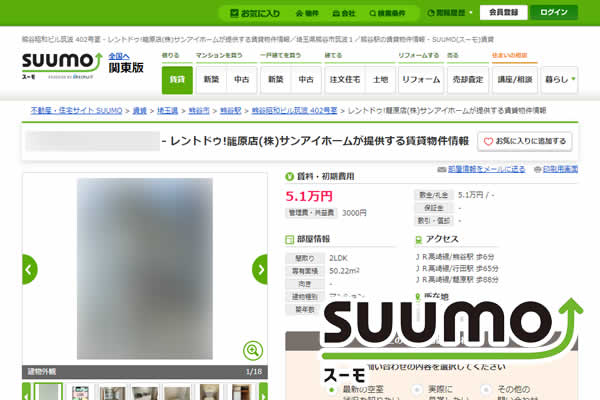Choose the その他の radio option

click(486, 390)
